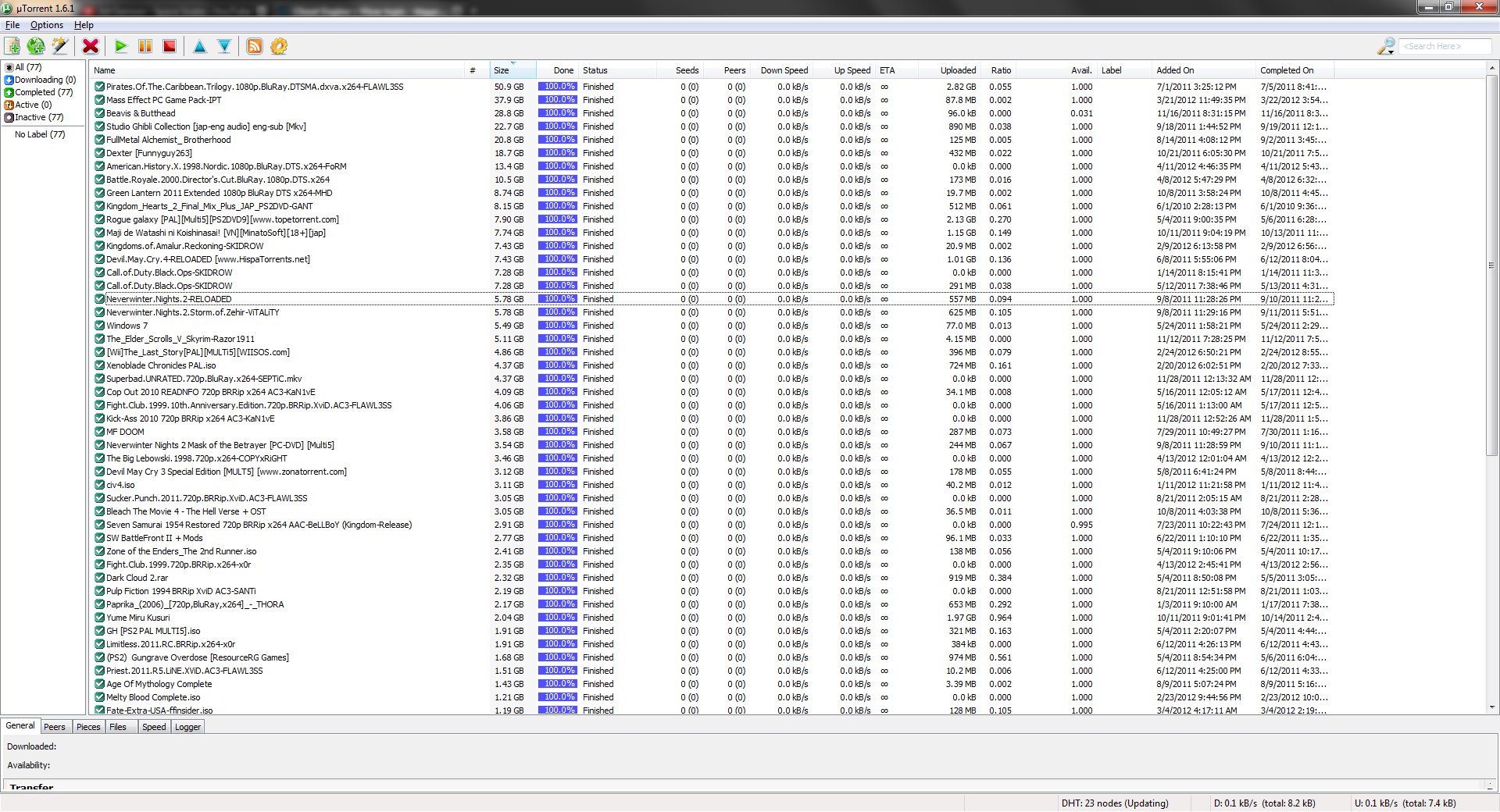Move torrent up the queue arrow
Screen dimensions: 1500x812
click(200, 46)
